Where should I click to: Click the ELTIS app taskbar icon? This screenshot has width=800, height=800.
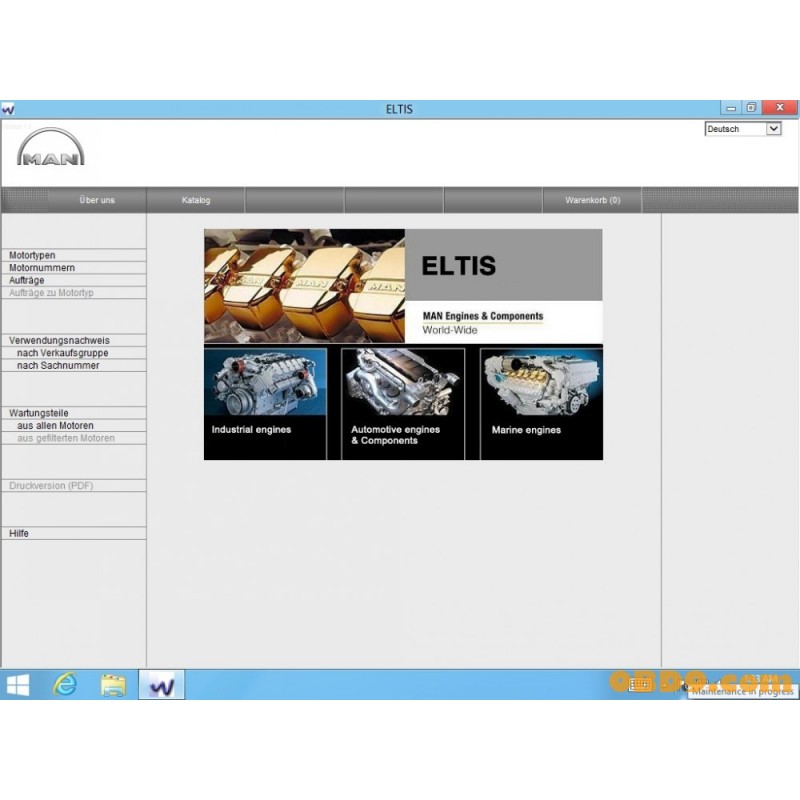coord(161,685)
